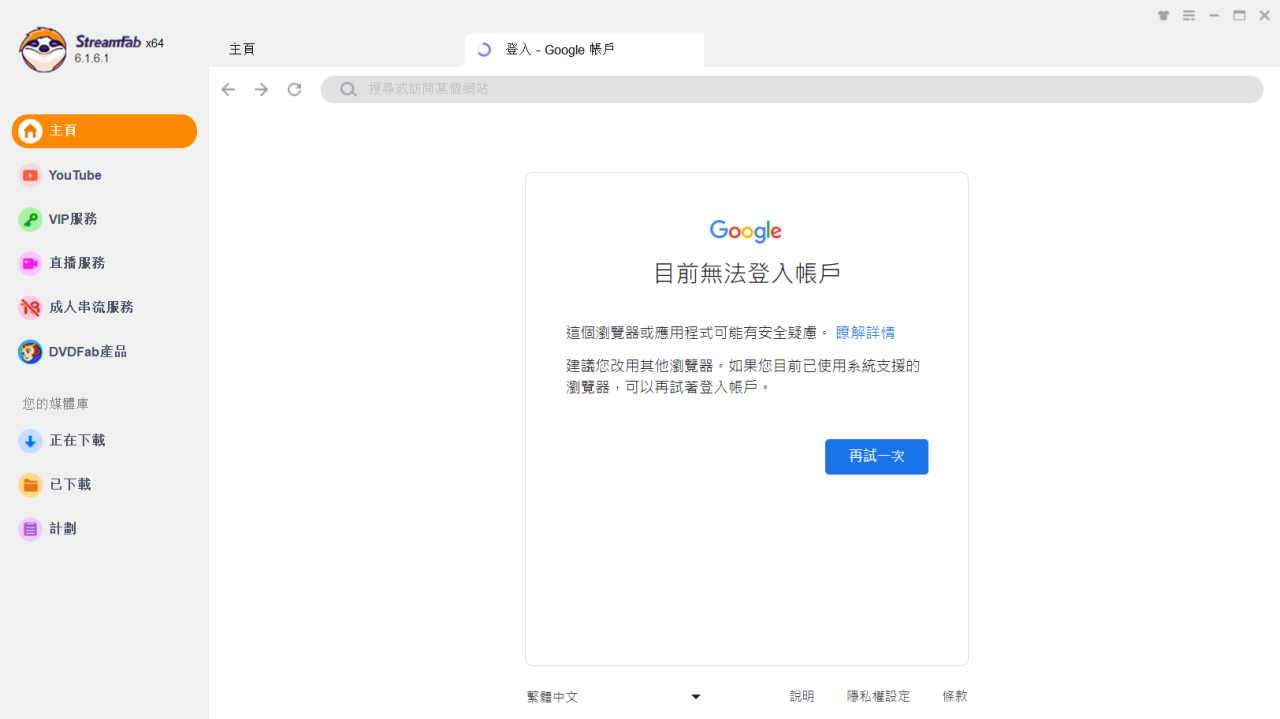Click the adult streaming crossed icon
Image resolution: width=1280 pixels, height=719 pixels.
(30, 307)
